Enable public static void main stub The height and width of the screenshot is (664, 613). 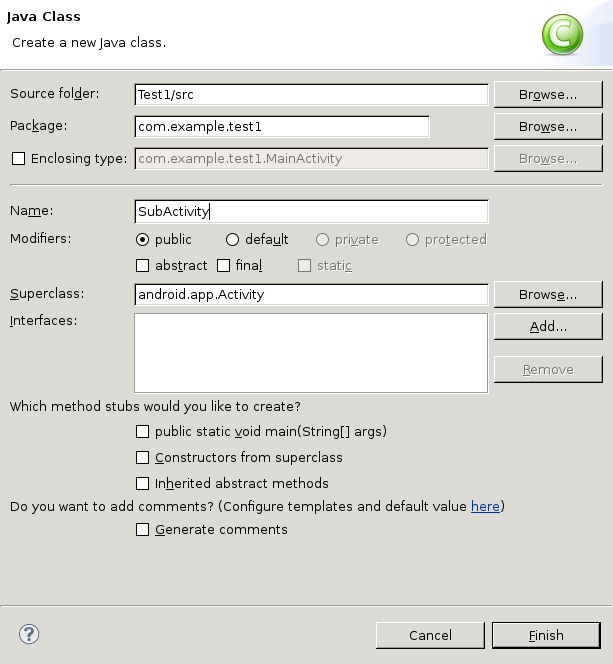(x=142, y=432)
